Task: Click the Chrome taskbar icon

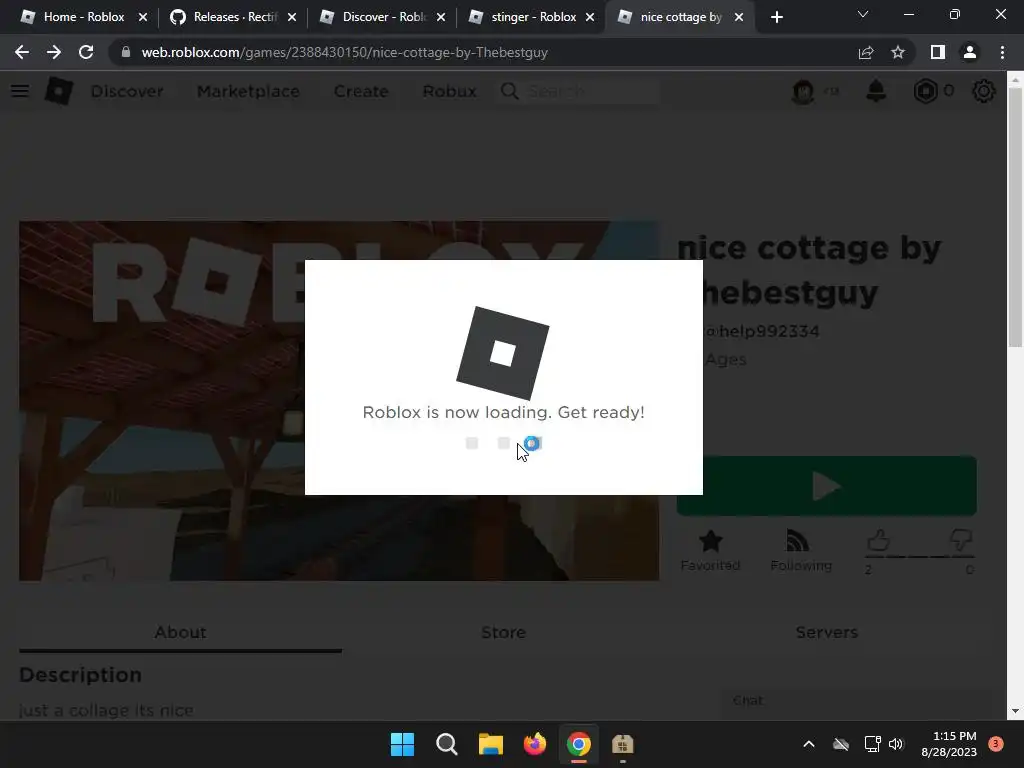Action: [x=579, y=744]
